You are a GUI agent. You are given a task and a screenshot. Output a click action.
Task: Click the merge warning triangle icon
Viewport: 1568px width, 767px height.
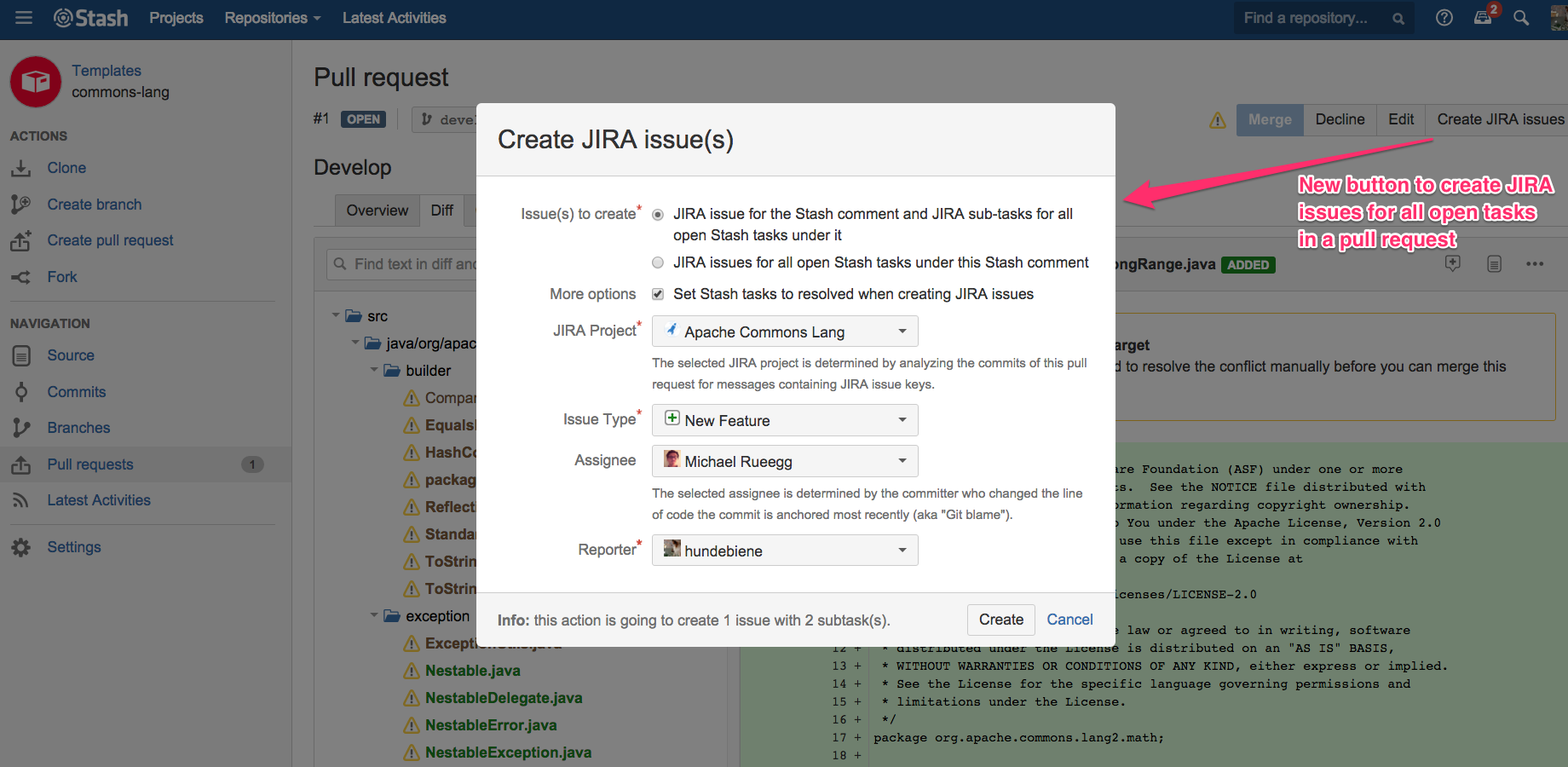(x=1218, y=120)
